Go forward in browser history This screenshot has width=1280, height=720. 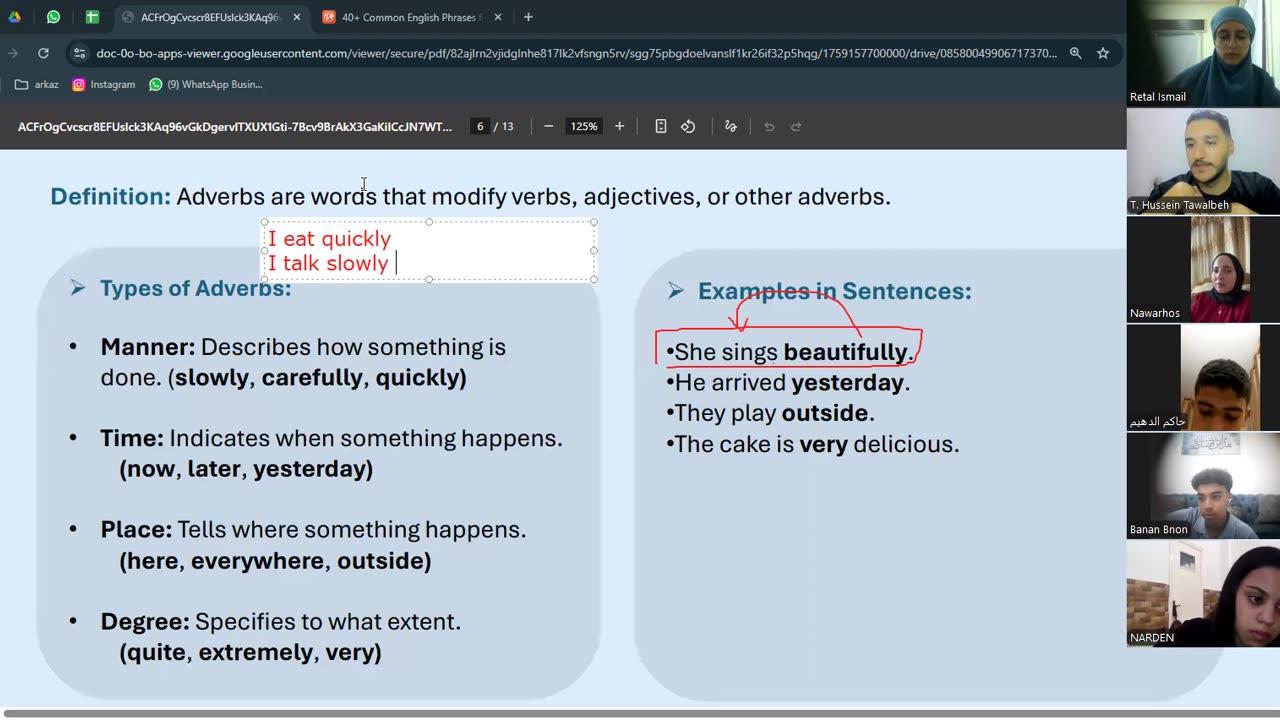click(x=13, y=53)
